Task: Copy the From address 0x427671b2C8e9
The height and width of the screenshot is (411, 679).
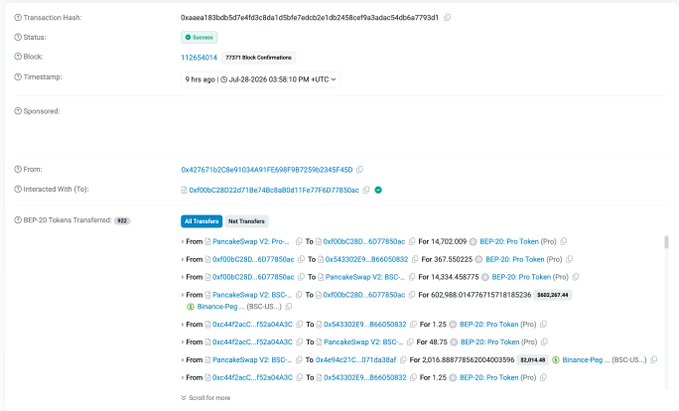Action: (359, 170)
